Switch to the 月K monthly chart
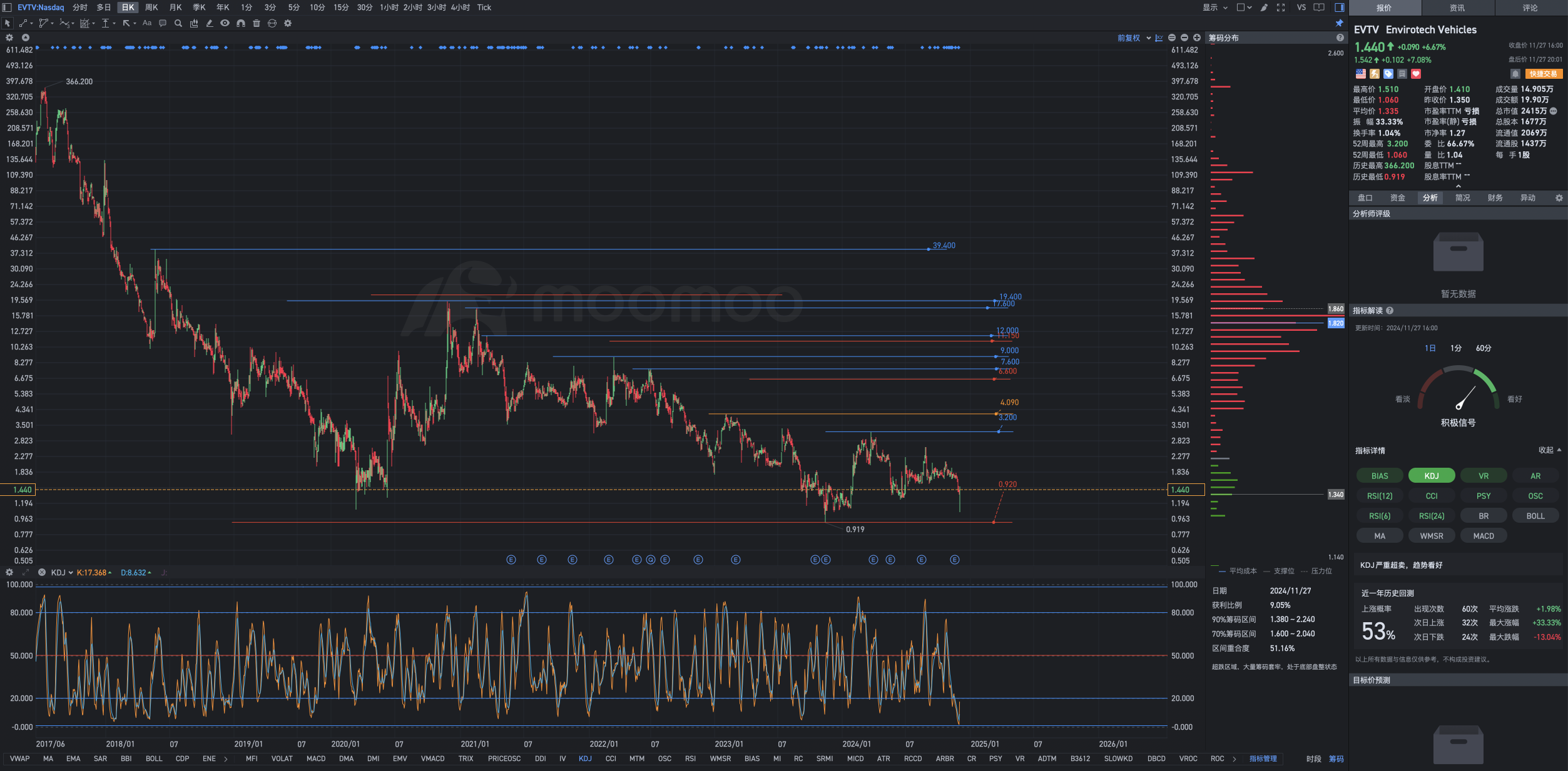1568x771 pixels. click(176, 8)
